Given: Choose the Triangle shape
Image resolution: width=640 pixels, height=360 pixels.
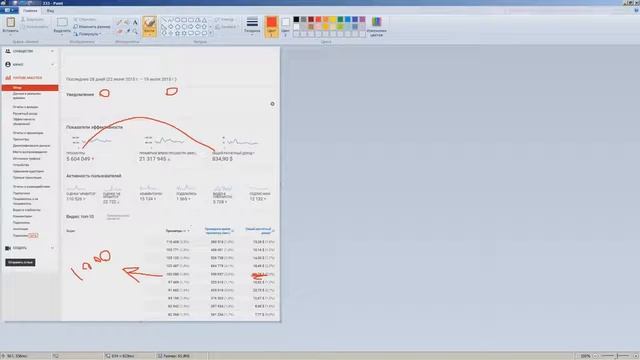Looking at the screenshot, I should click(x=204, y=20).
